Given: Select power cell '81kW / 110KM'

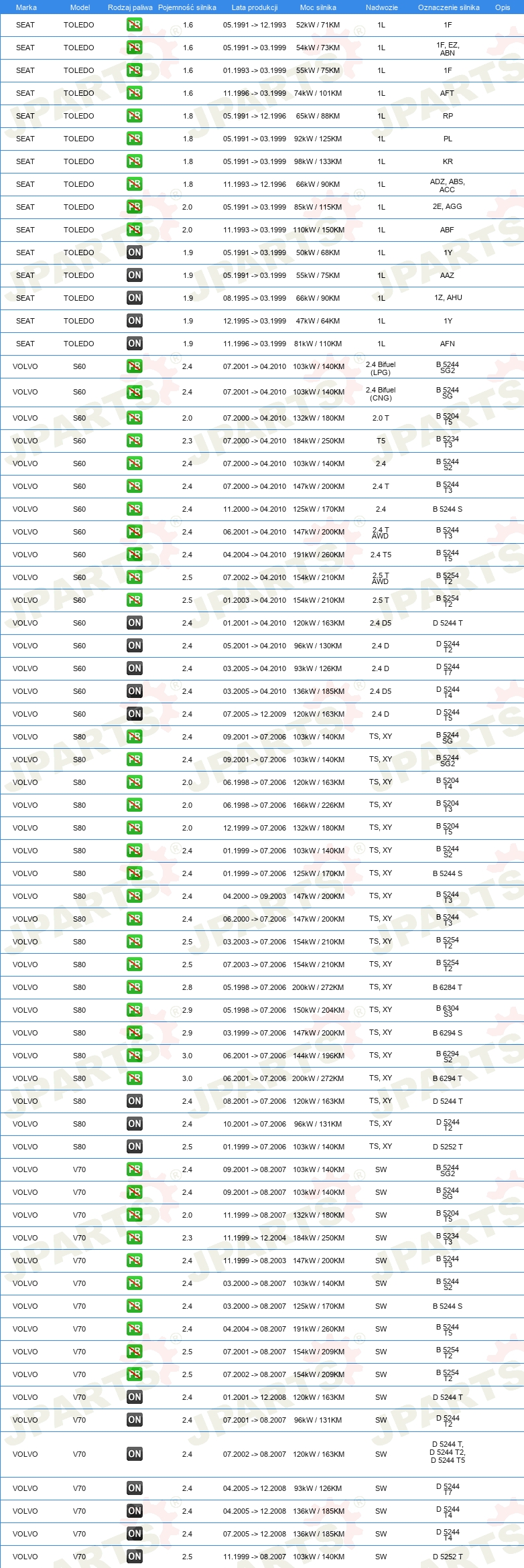Looking at the screenshot, I should 318,344.
